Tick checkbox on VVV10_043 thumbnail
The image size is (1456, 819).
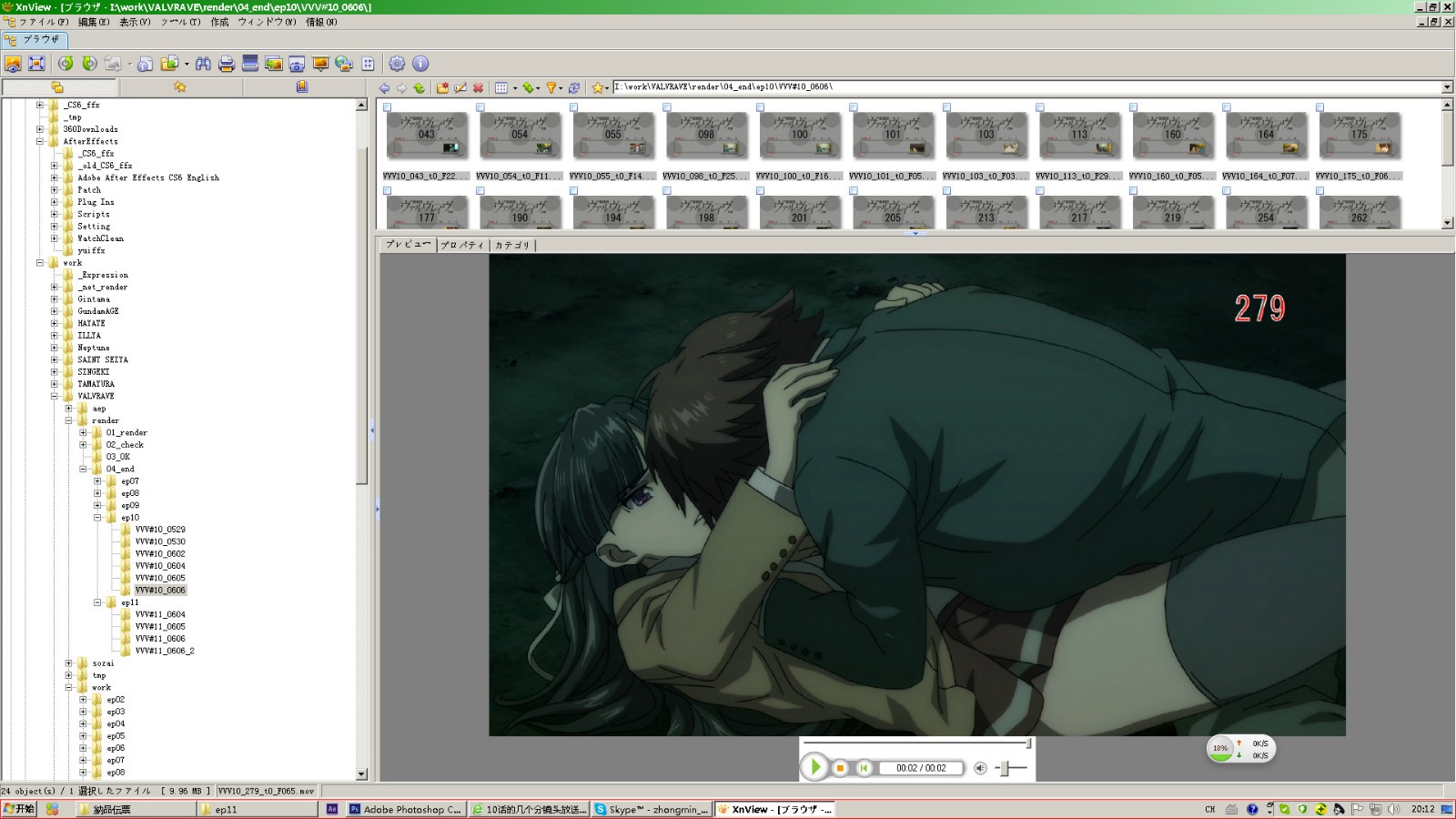(x=387, y=107)
